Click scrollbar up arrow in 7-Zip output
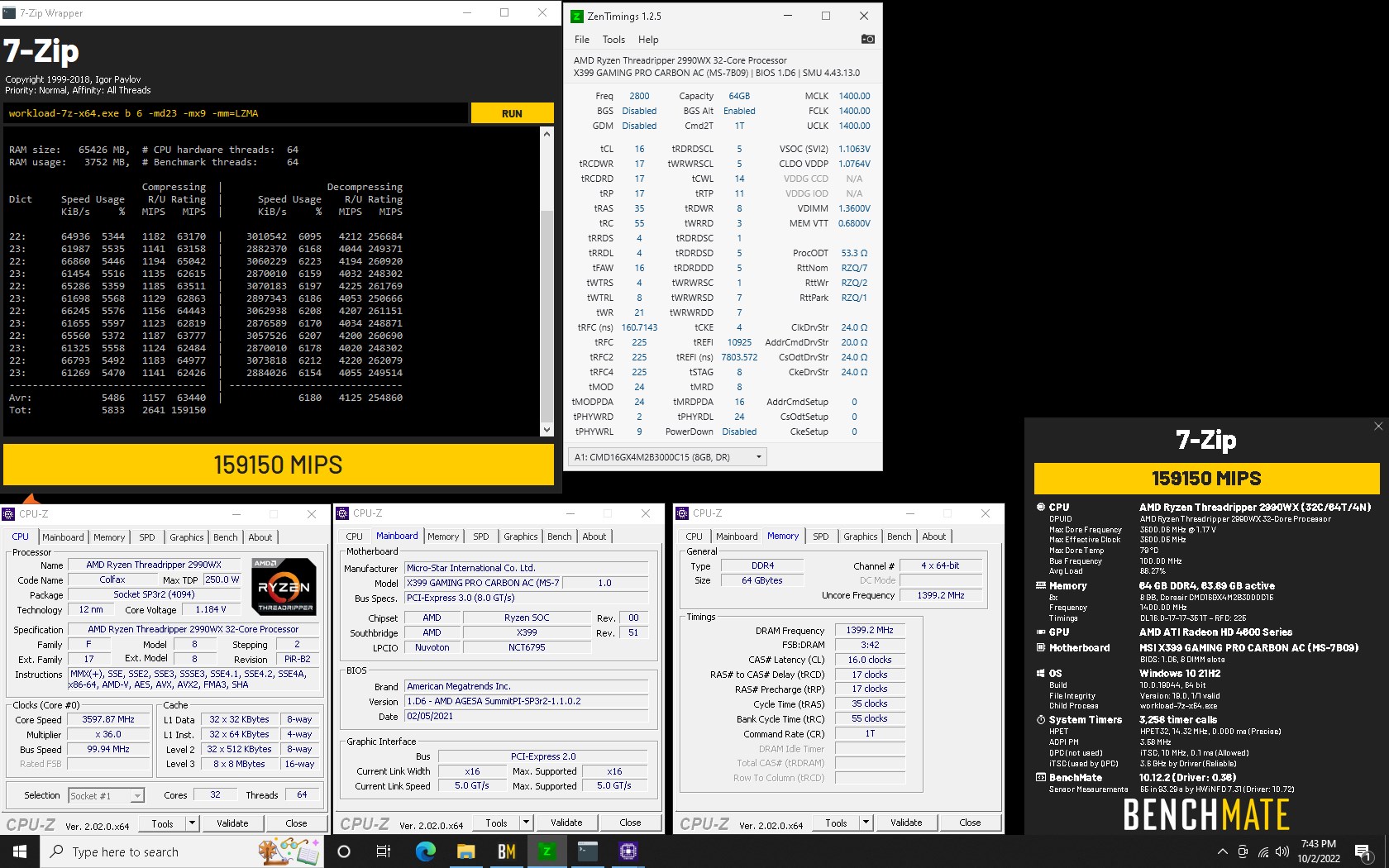 (x=547, y=133)
